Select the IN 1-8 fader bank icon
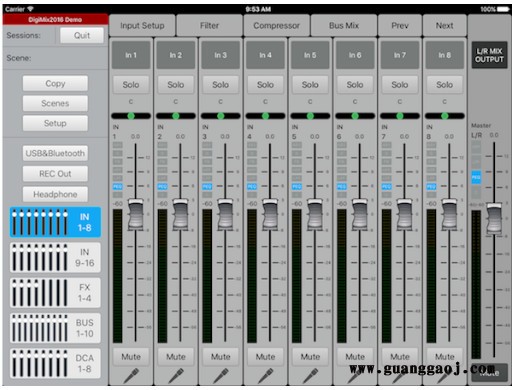This screenshot has height=390, width=517. click(x=55, y=222)
